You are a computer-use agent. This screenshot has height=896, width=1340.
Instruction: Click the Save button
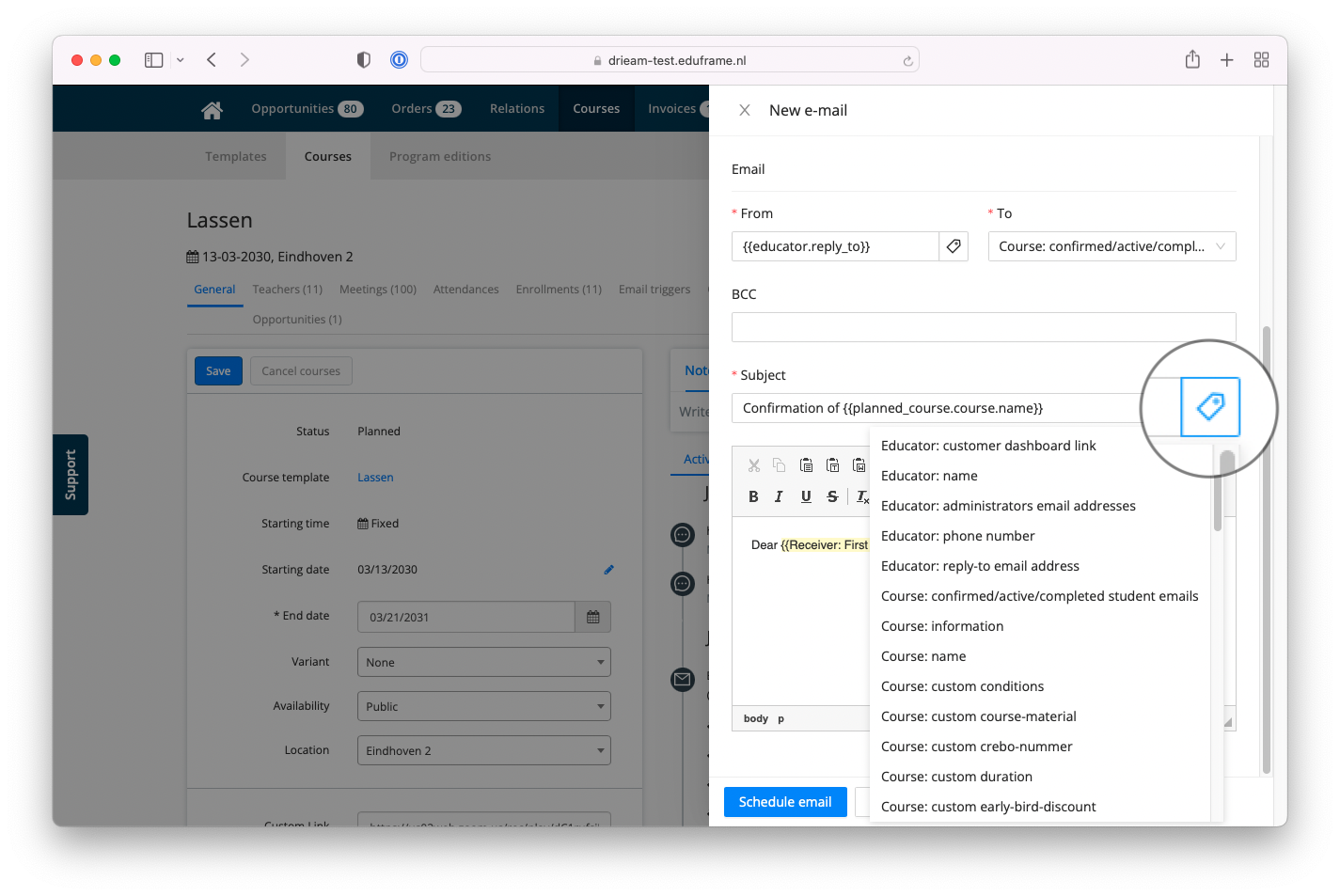coord(218,370)
